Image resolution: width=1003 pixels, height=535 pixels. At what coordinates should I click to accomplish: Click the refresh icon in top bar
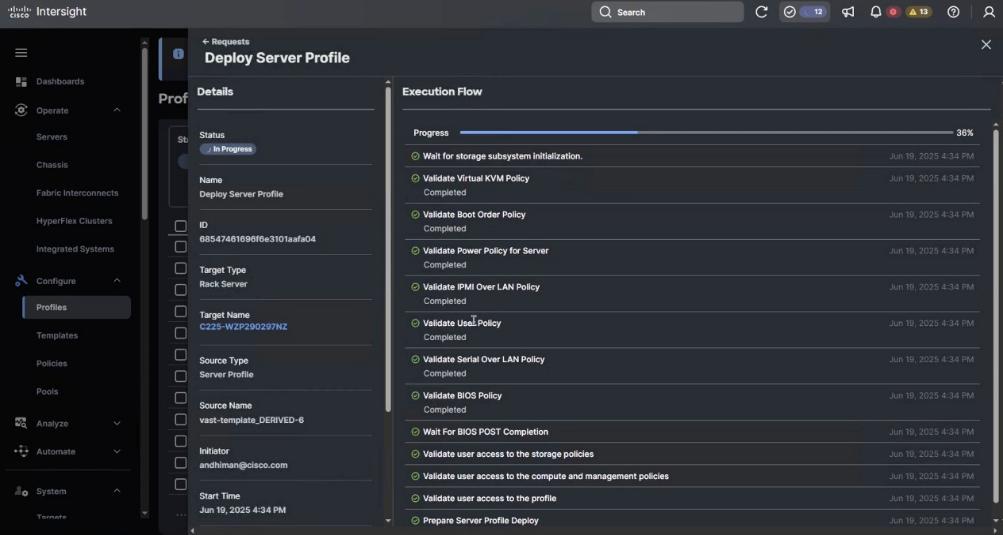[761, 12]
